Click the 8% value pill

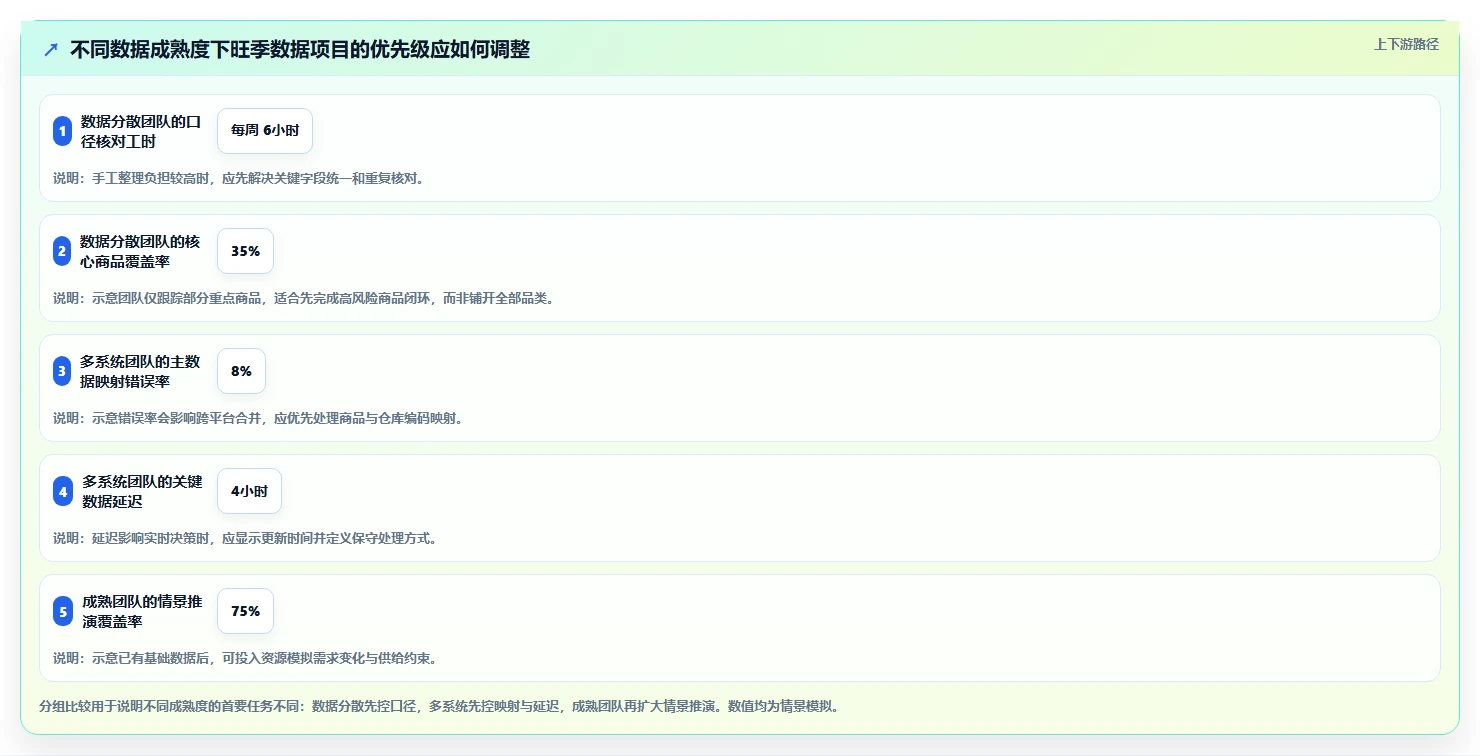point(241,371)
